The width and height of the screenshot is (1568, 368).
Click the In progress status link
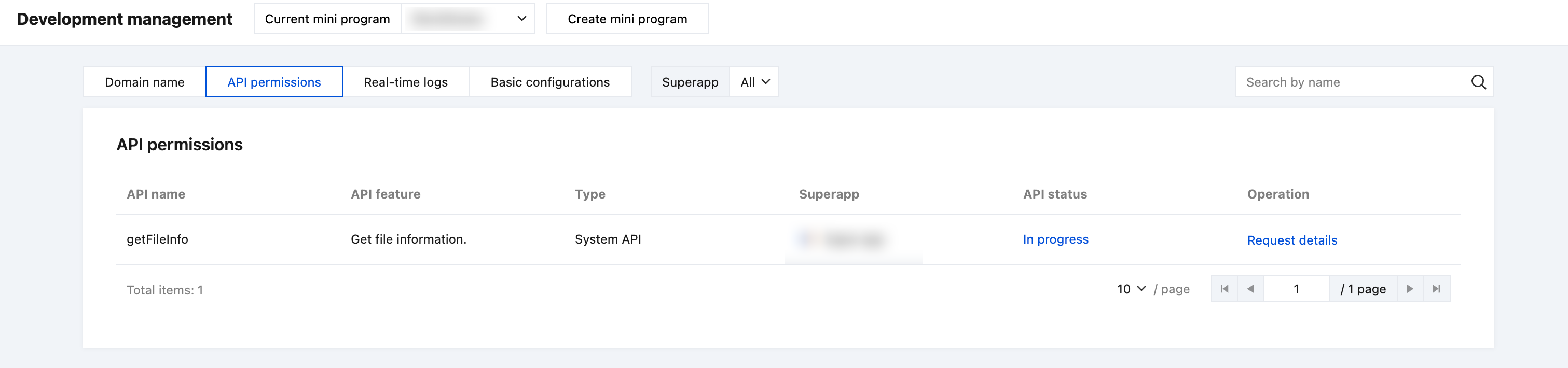(x=1055, y=239)
